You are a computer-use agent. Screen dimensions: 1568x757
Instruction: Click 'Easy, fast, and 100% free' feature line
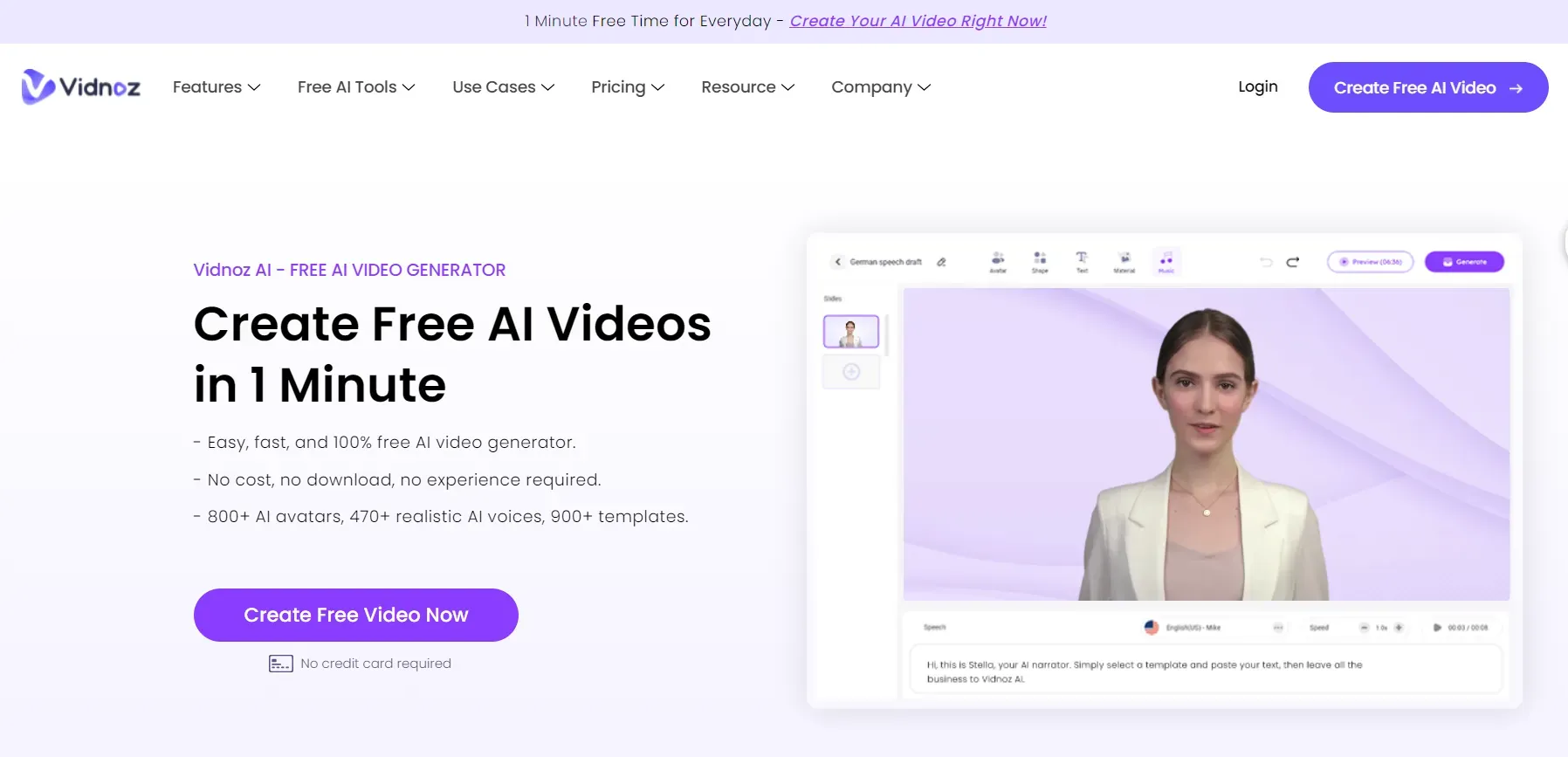pyautogui.click(x=385, y=443)
